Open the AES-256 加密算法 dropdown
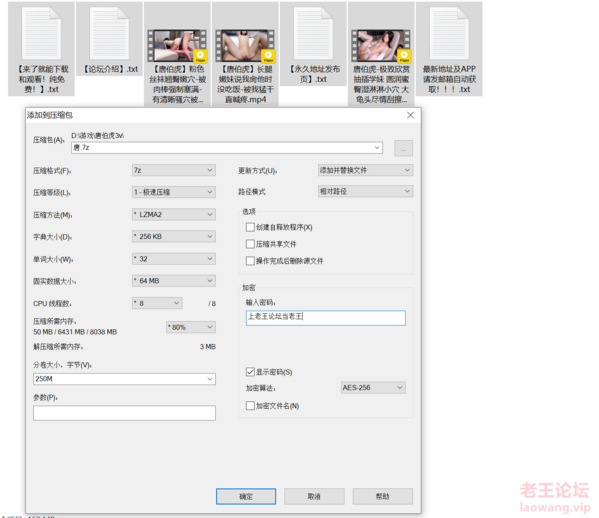 point(373,388)
